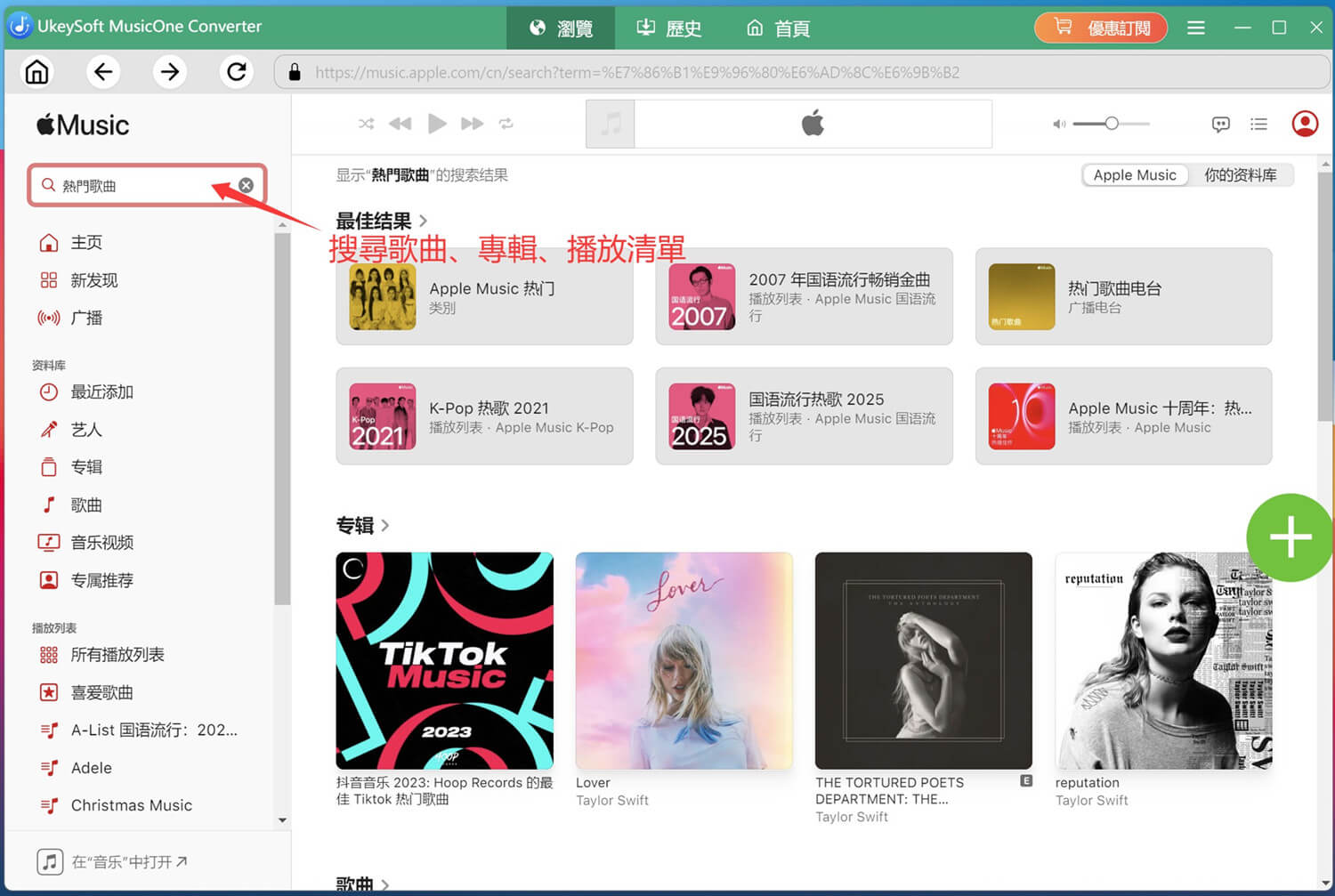Open the Christmas Music playlist

point(131,805)
